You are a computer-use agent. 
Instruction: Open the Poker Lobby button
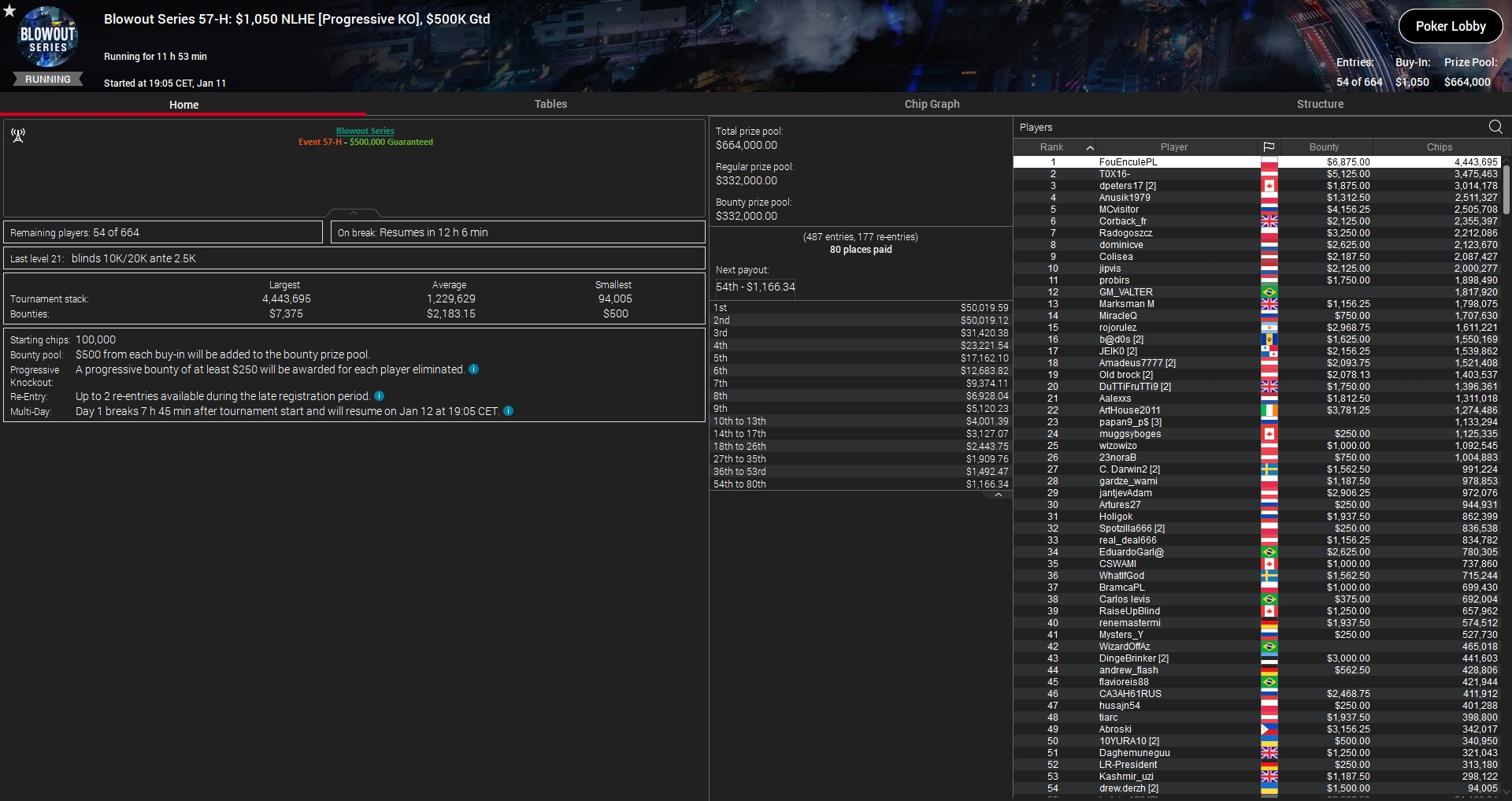tap(1451, 26)
